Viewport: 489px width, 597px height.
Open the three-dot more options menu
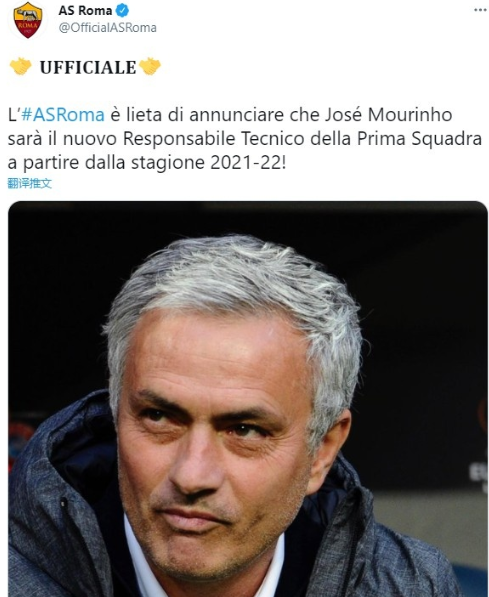[x=480, y=10]
